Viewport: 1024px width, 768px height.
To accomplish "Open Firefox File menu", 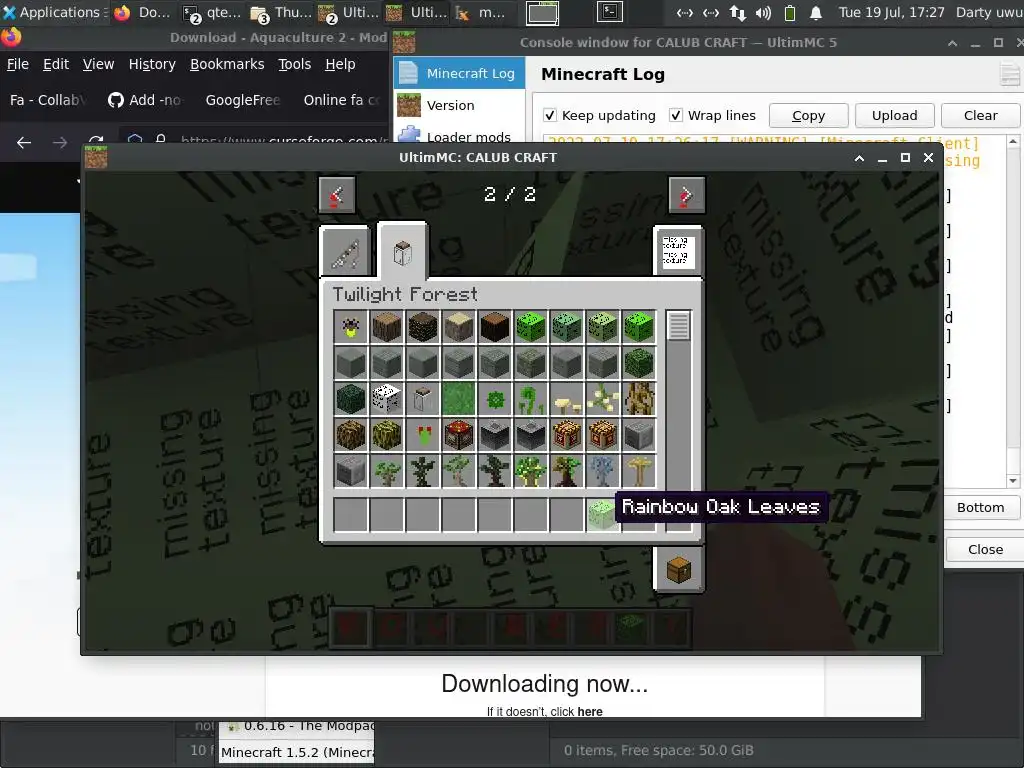I will 18,64.
